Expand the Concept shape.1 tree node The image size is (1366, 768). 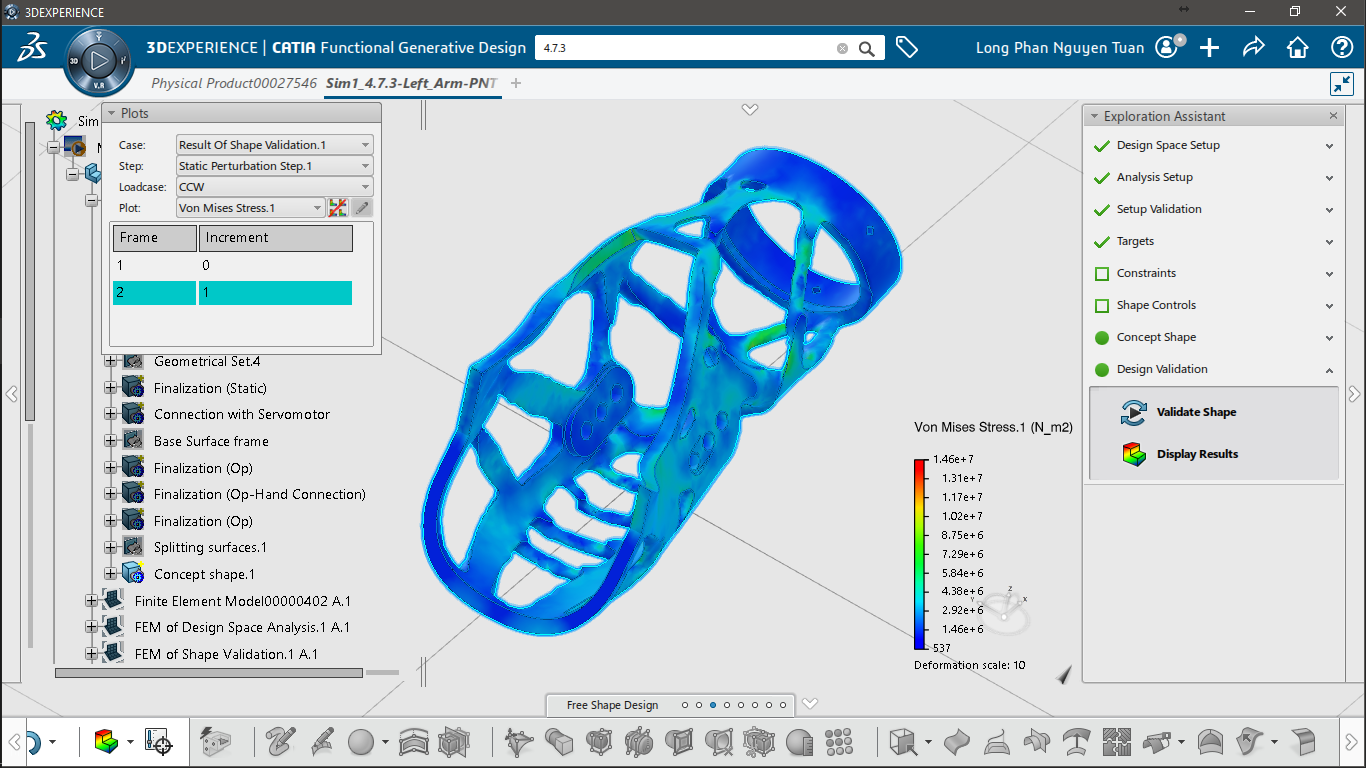pyautogui.click(x=110, y=574)
